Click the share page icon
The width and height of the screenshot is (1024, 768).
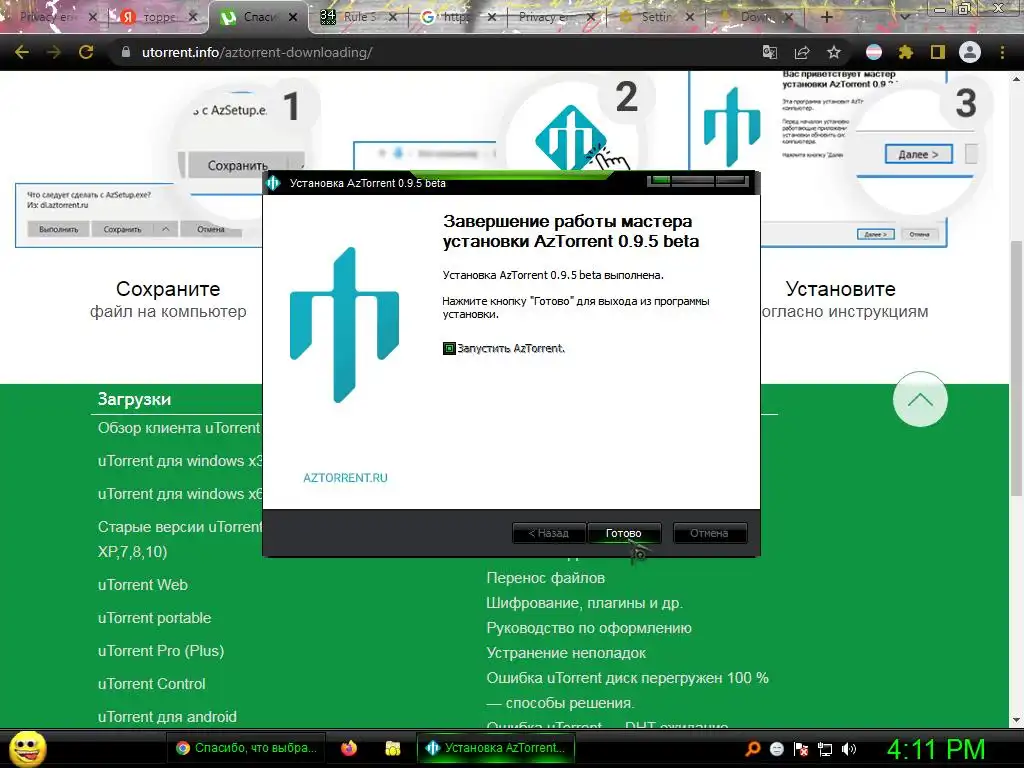[x=802, y=52]
